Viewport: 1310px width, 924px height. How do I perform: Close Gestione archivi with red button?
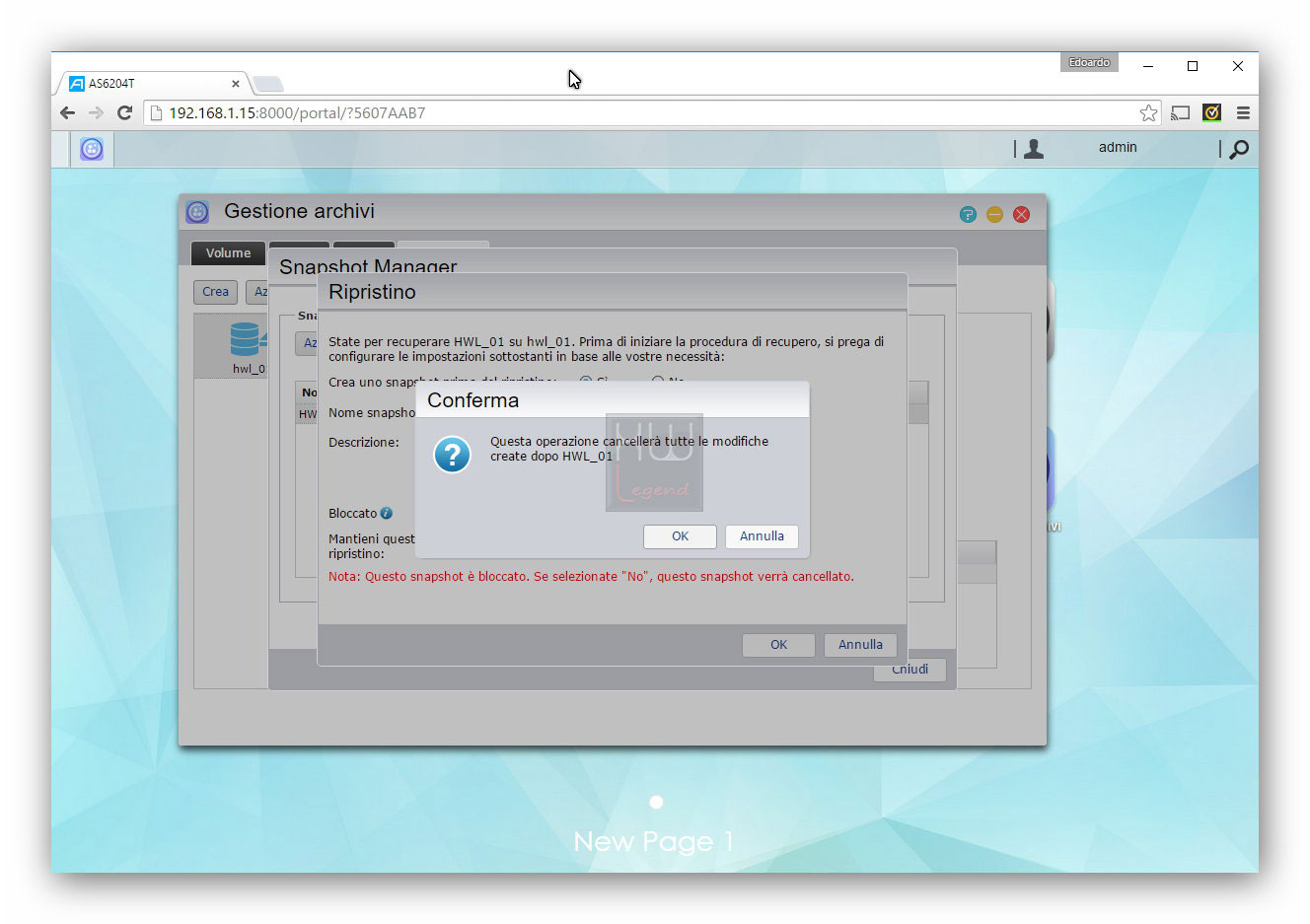(x=1021, y=214)
